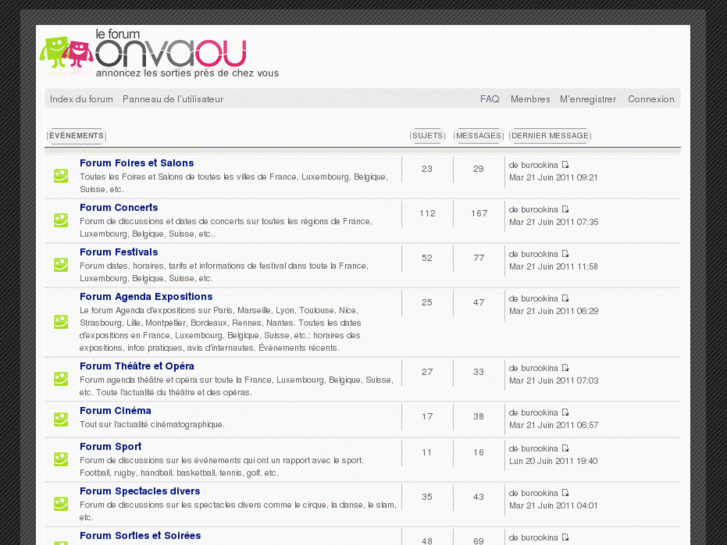View latest post icon in Agenda Expositions row

click(565, 299)
